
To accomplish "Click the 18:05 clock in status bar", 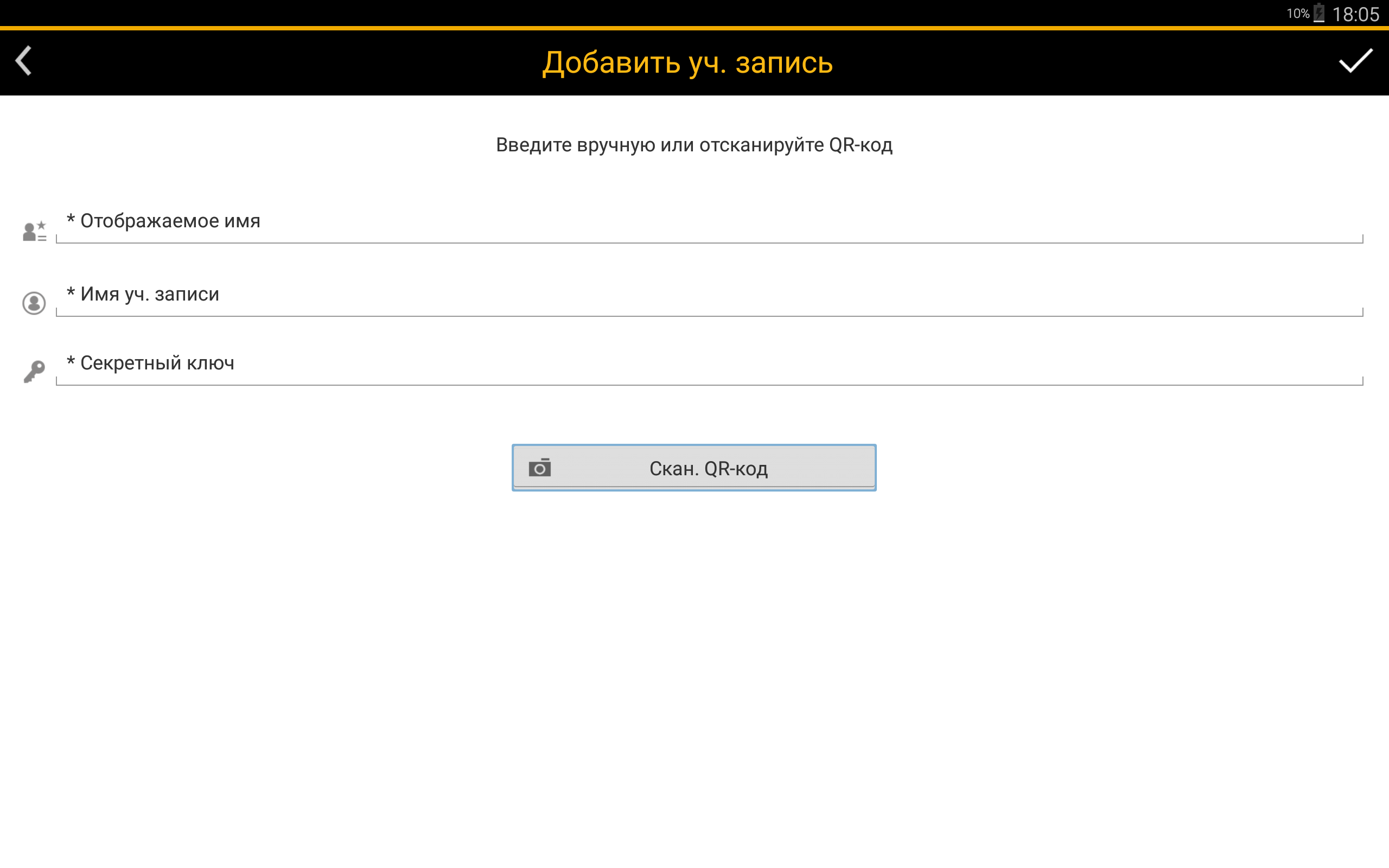I will pyautogui.click(x=1356, y=14).
